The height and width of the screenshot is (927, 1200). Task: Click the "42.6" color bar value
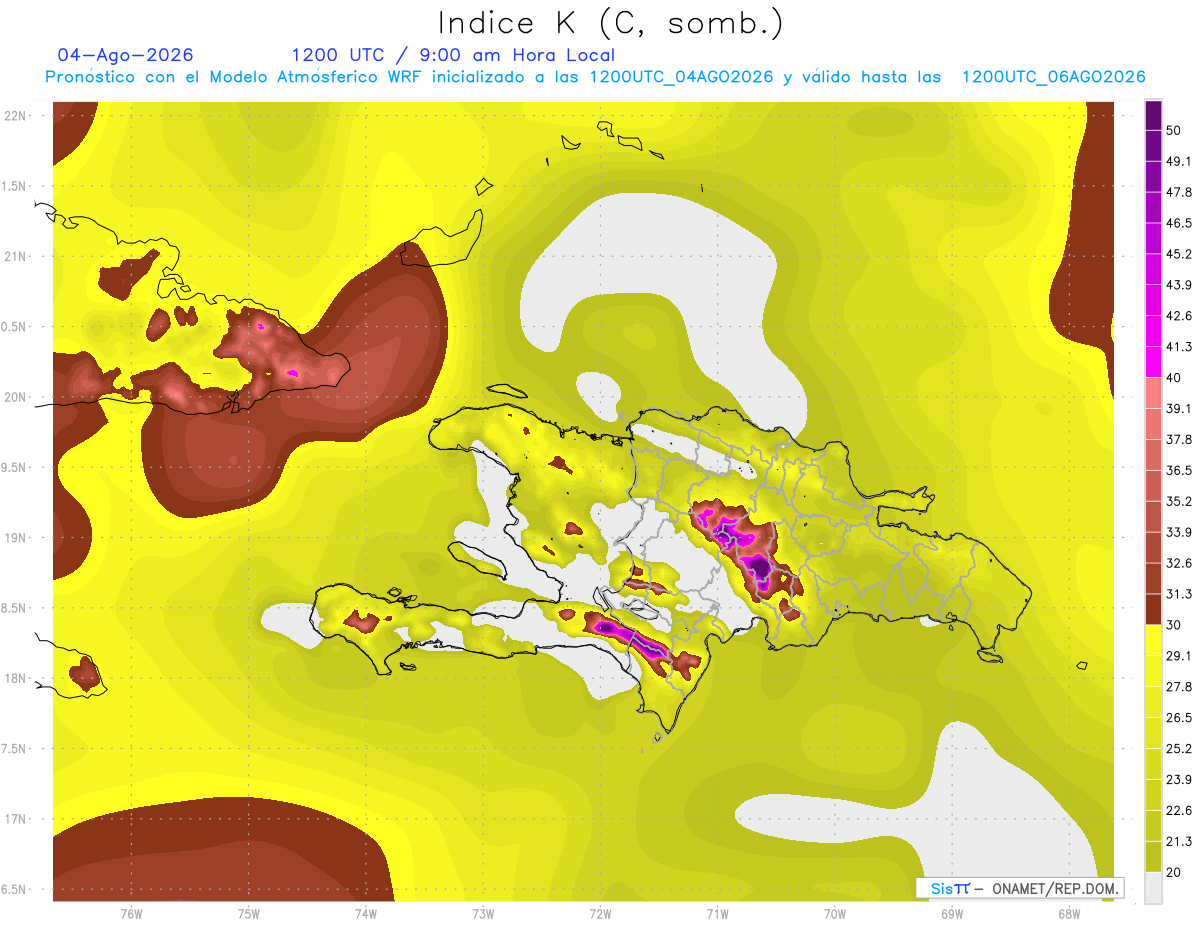(1178, 316)
